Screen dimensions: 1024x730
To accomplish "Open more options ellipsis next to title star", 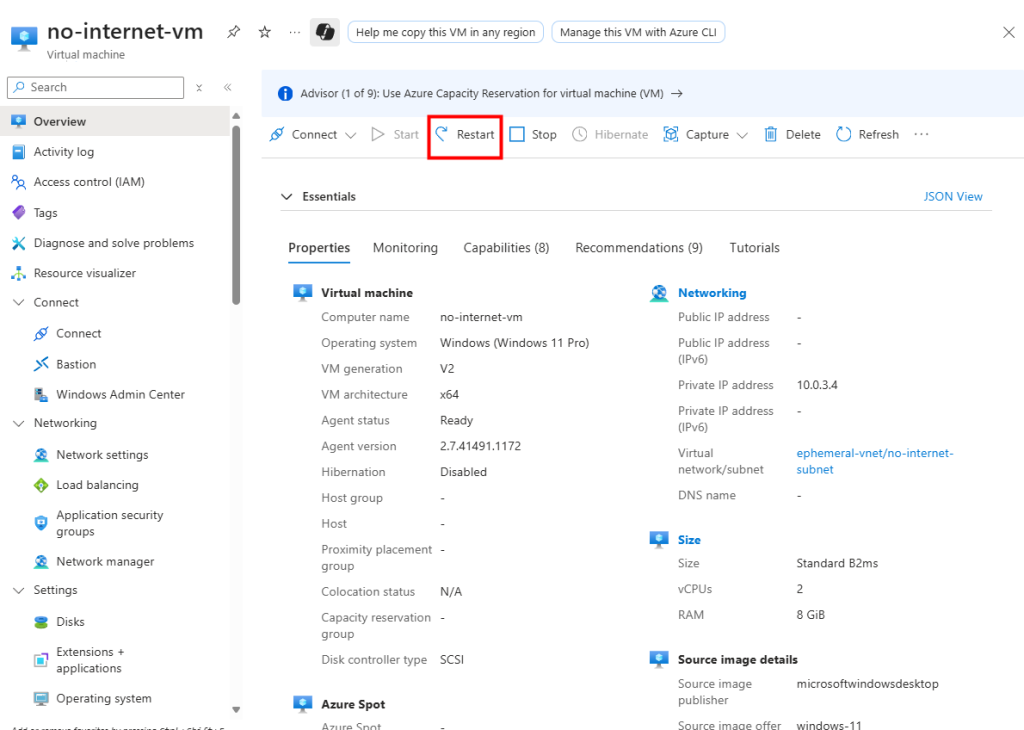I will [x=295, y=32].
